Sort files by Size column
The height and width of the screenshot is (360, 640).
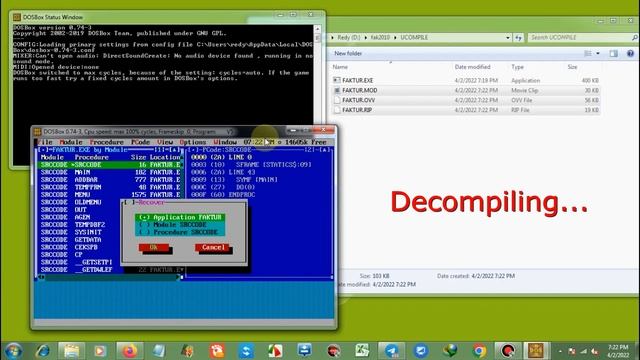click(572, 67)
